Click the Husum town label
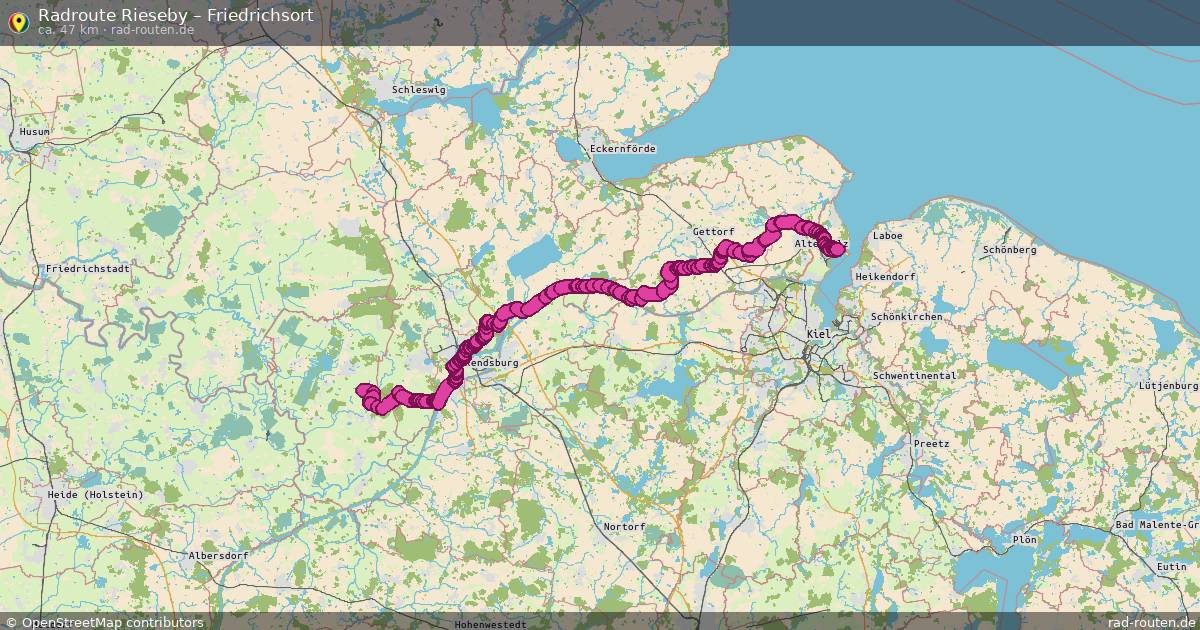This screenshot has height=630, width=1200. pyautogui.click(x=33, y=132)
